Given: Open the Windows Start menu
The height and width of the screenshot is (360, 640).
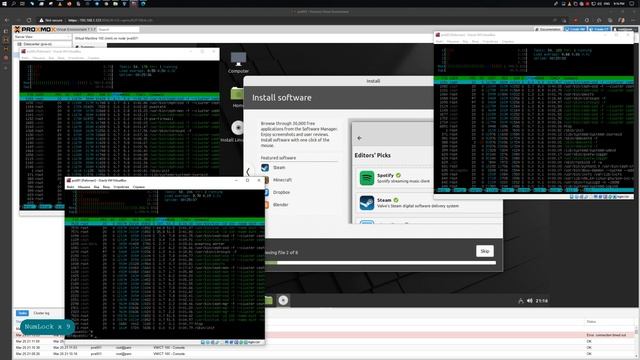Looking at the screenshot, I should click(x=4, y=3).
